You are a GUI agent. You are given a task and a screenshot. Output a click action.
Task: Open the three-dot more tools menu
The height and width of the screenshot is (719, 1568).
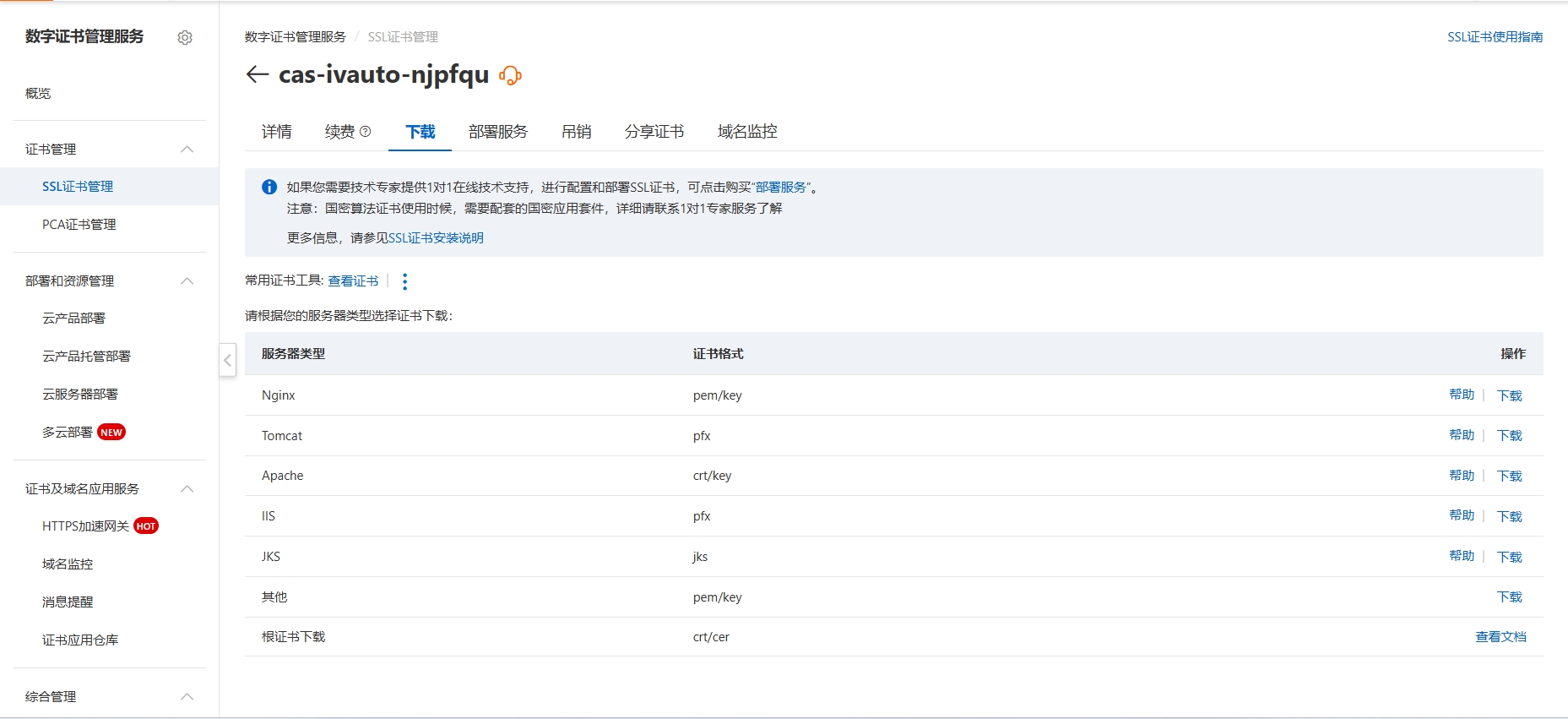[404, 281]
